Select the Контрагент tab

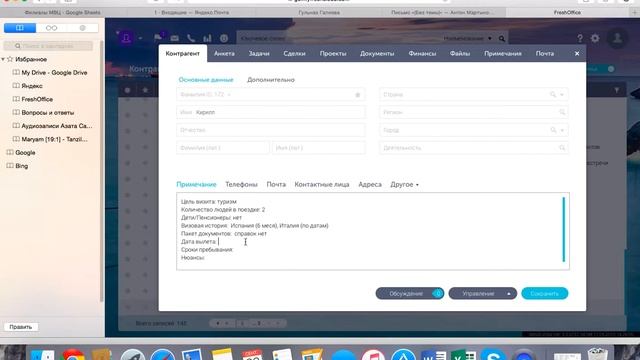pyautogui.click(x=183, y=53)
